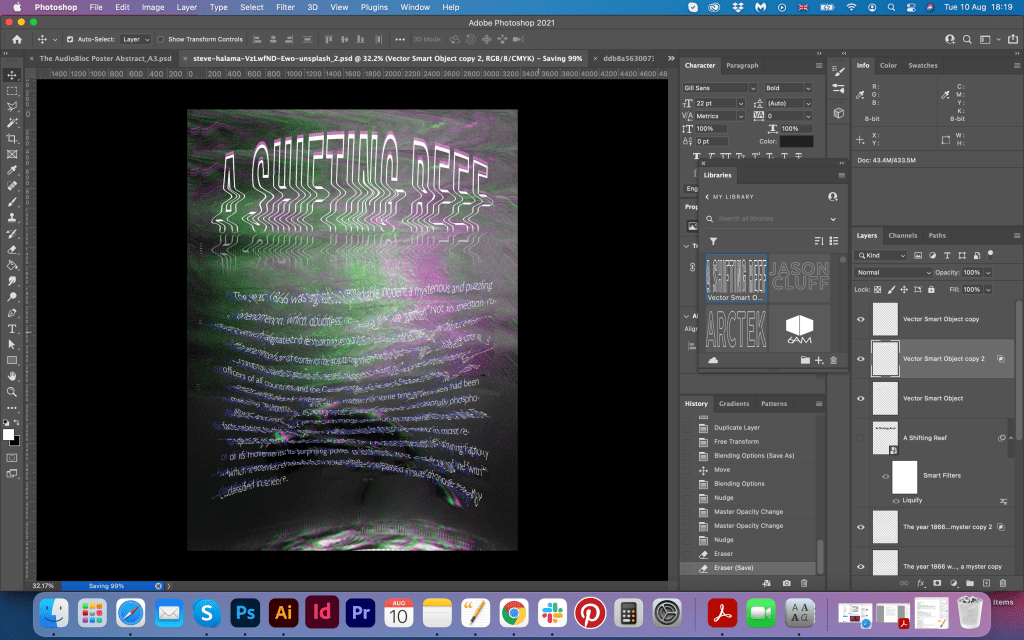Go back via MY LIBRARY link
The height and width of the screenshot is (640, 1024).
[x=727, y=196]
